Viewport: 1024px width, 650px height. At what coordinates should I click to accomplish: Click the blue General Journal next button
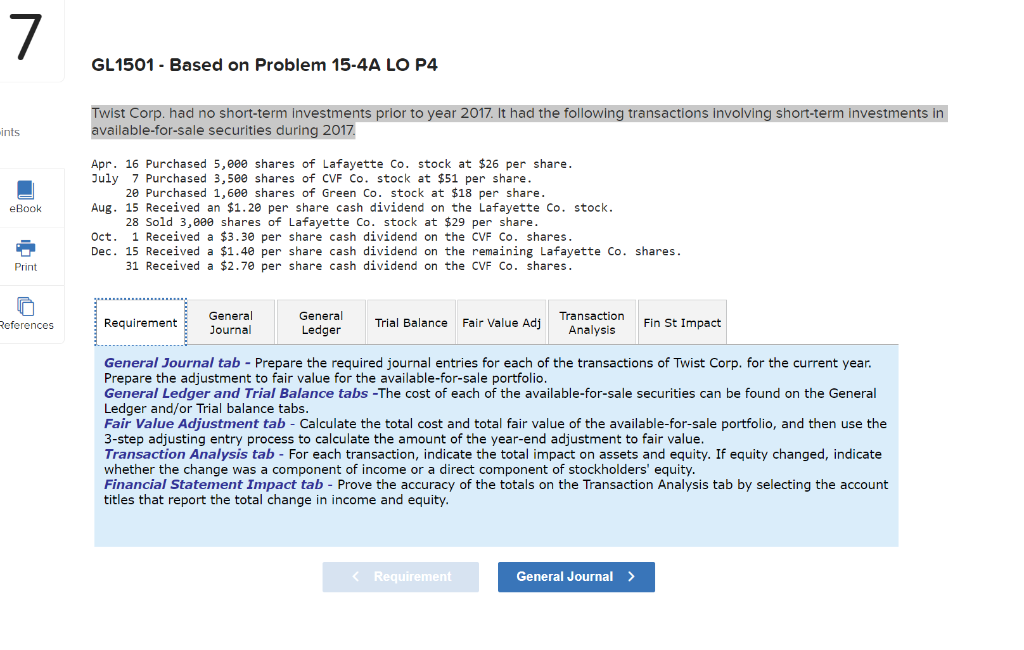(576, 577)
